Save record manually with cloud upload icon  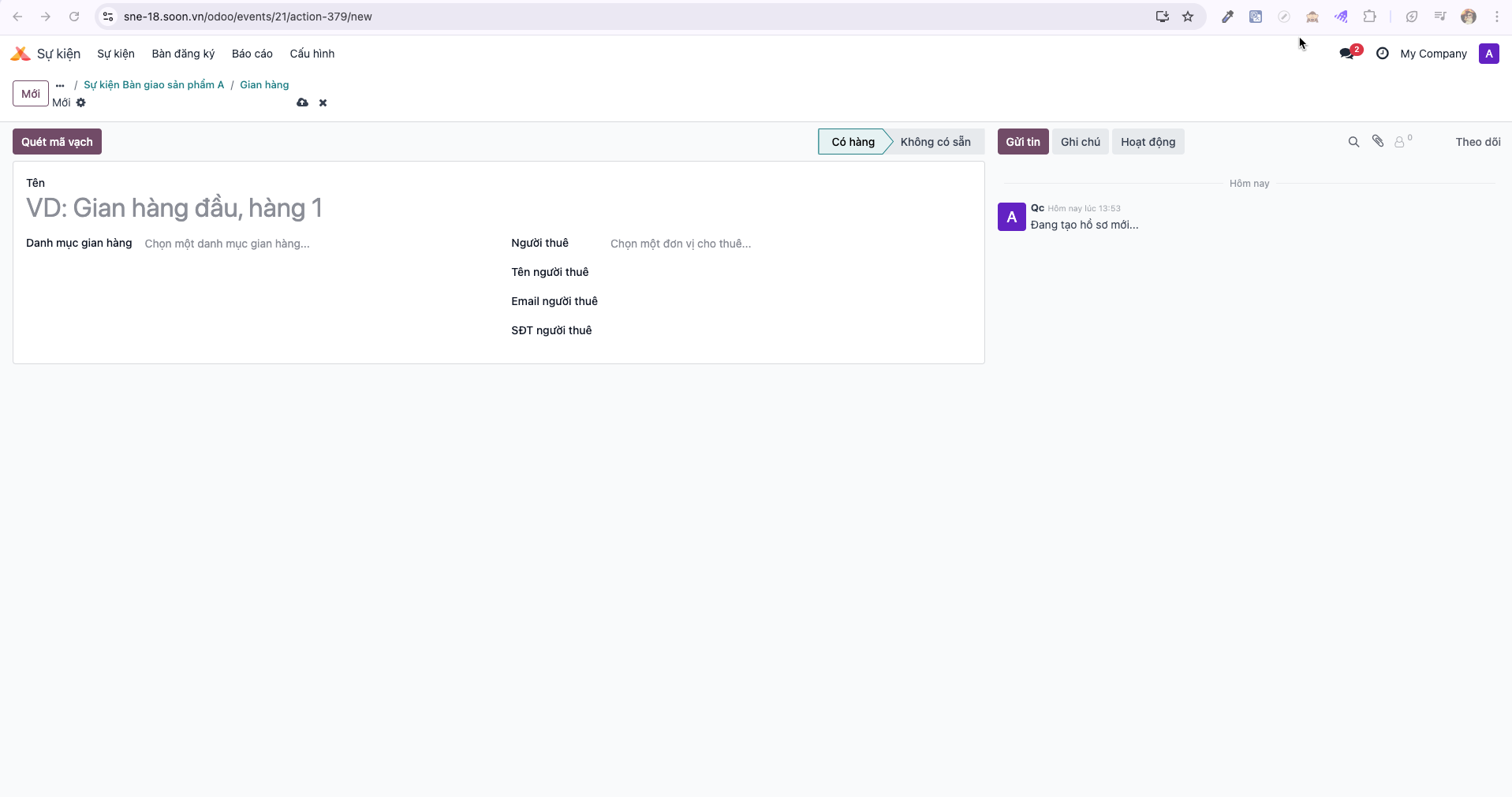coord(302,102)
